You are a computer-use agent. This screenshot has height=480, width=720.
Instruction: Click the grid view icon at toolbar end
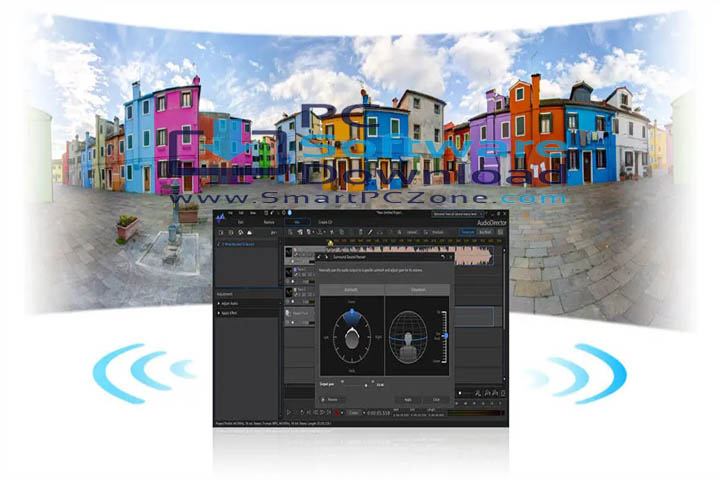click(501, 232)
